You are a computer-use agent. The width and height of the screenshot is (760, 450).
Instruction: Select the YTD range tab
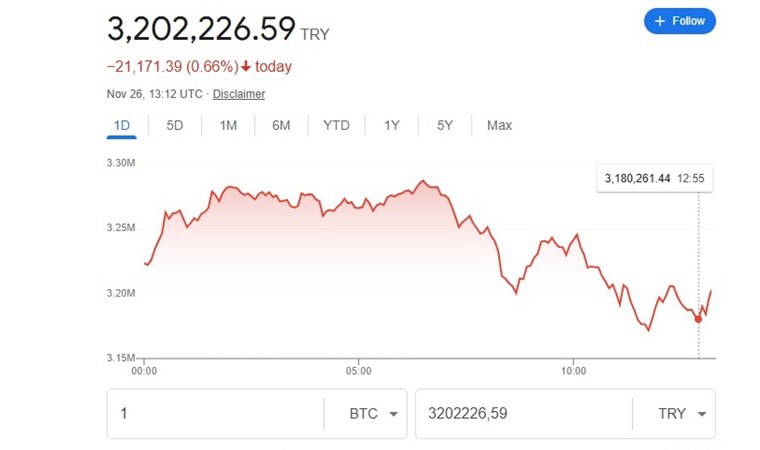tap(336, 125)
